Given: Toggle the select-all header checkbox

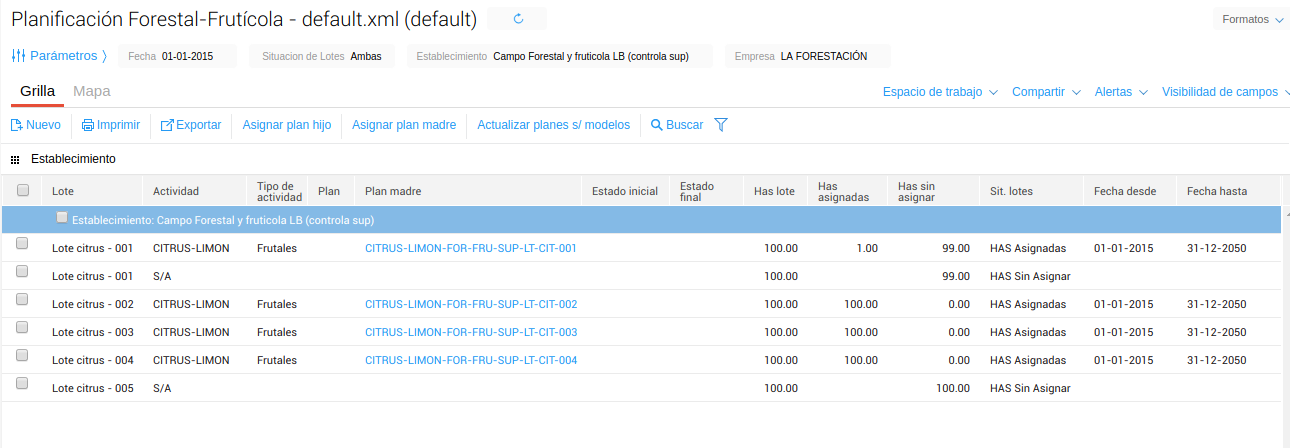Looking at the screenshot, I should pyautogui.click(x=23, y=190).
